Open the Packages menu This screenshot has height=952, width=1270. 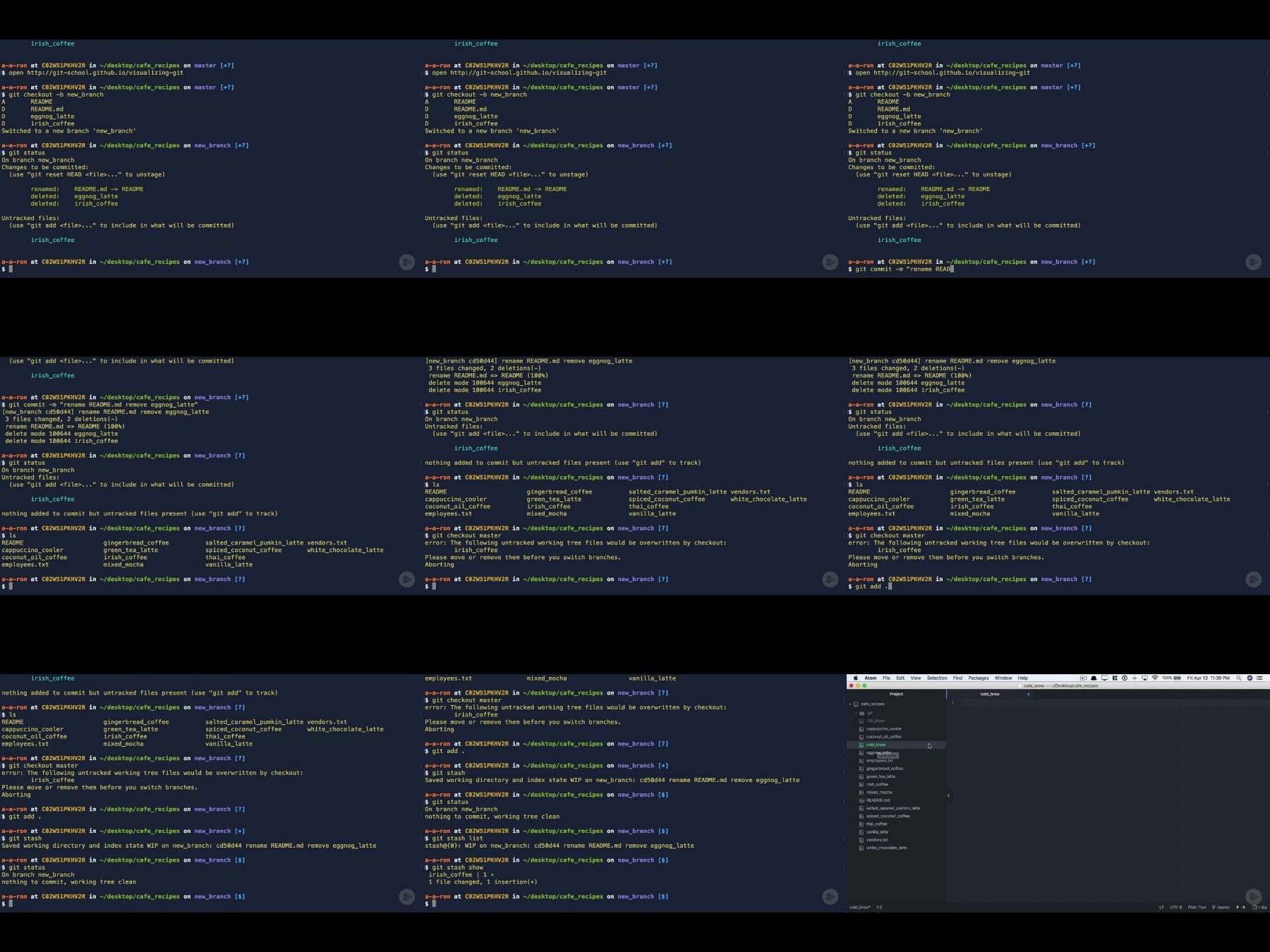pos(978,678)
